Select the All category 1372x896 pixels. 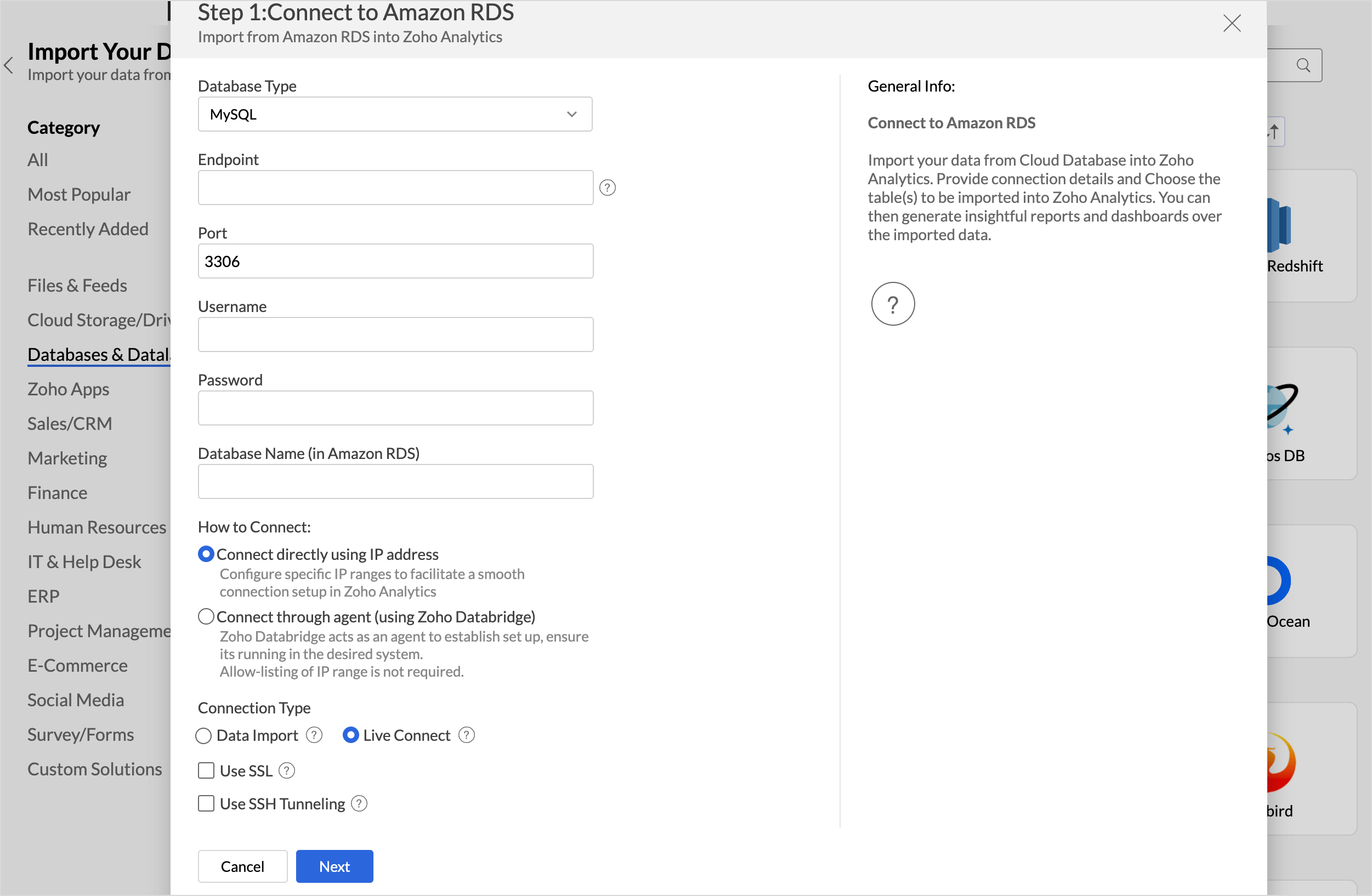(x=37, y=160)
